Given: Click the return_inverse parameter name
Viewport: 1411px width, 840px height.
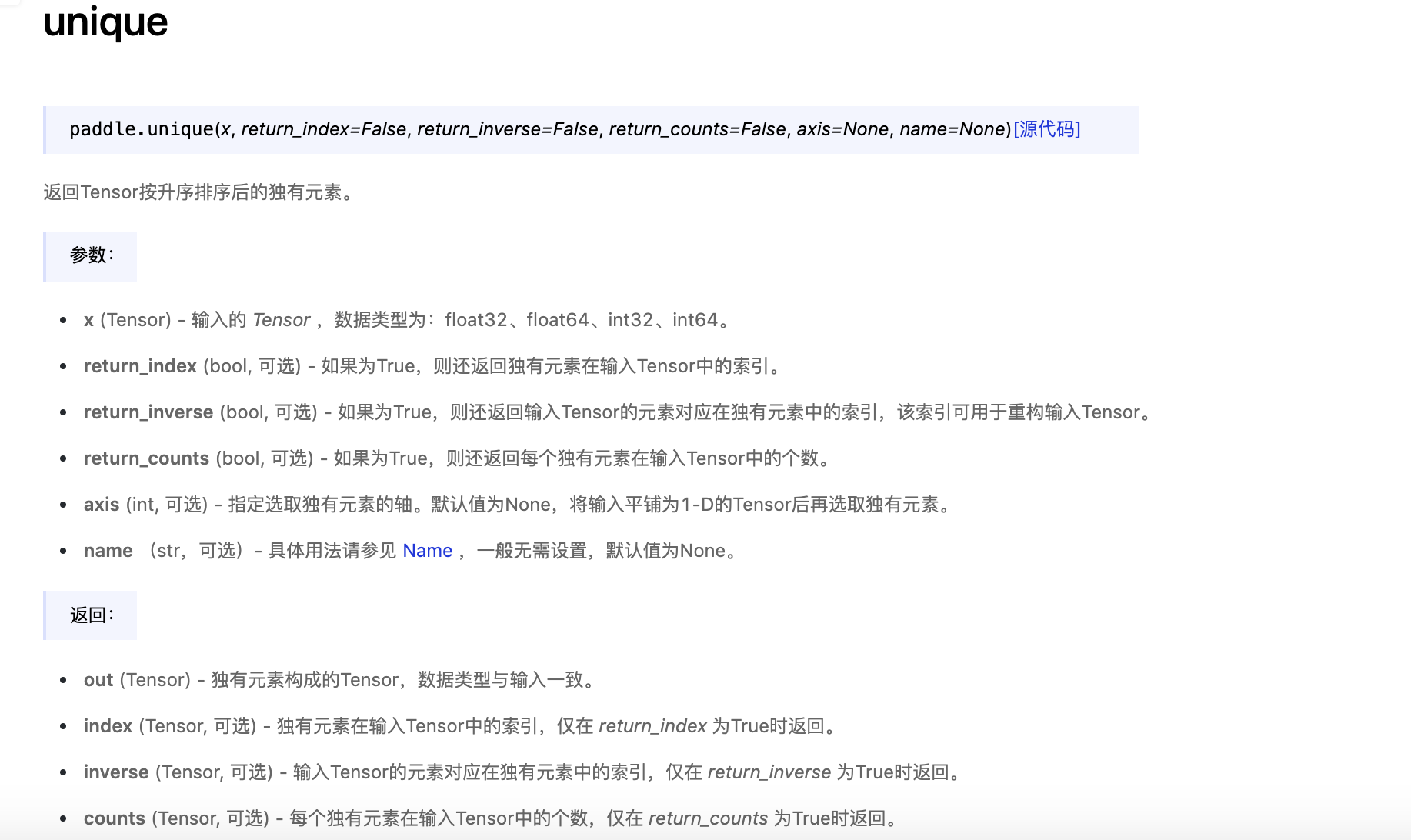Looking at the screenshot, I should tap(148, 412).
